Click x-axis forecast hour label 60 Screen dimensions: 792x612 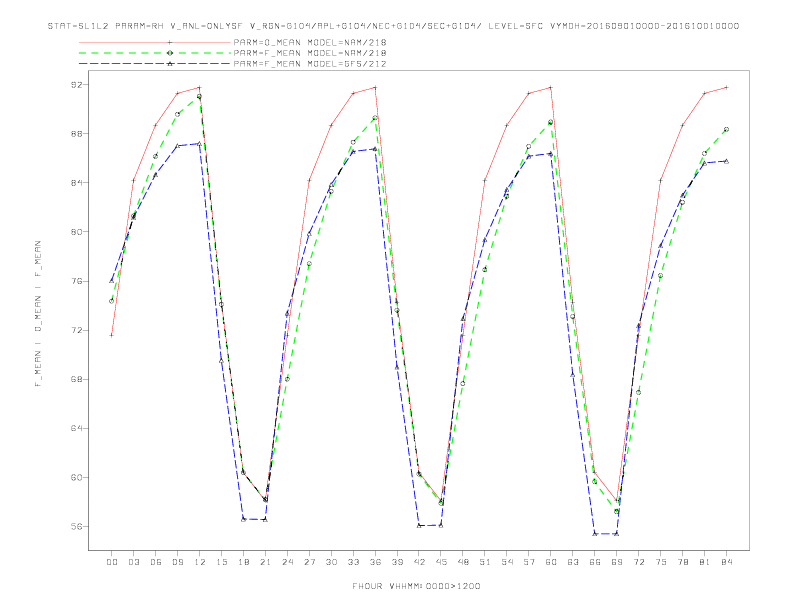[551, 562]
